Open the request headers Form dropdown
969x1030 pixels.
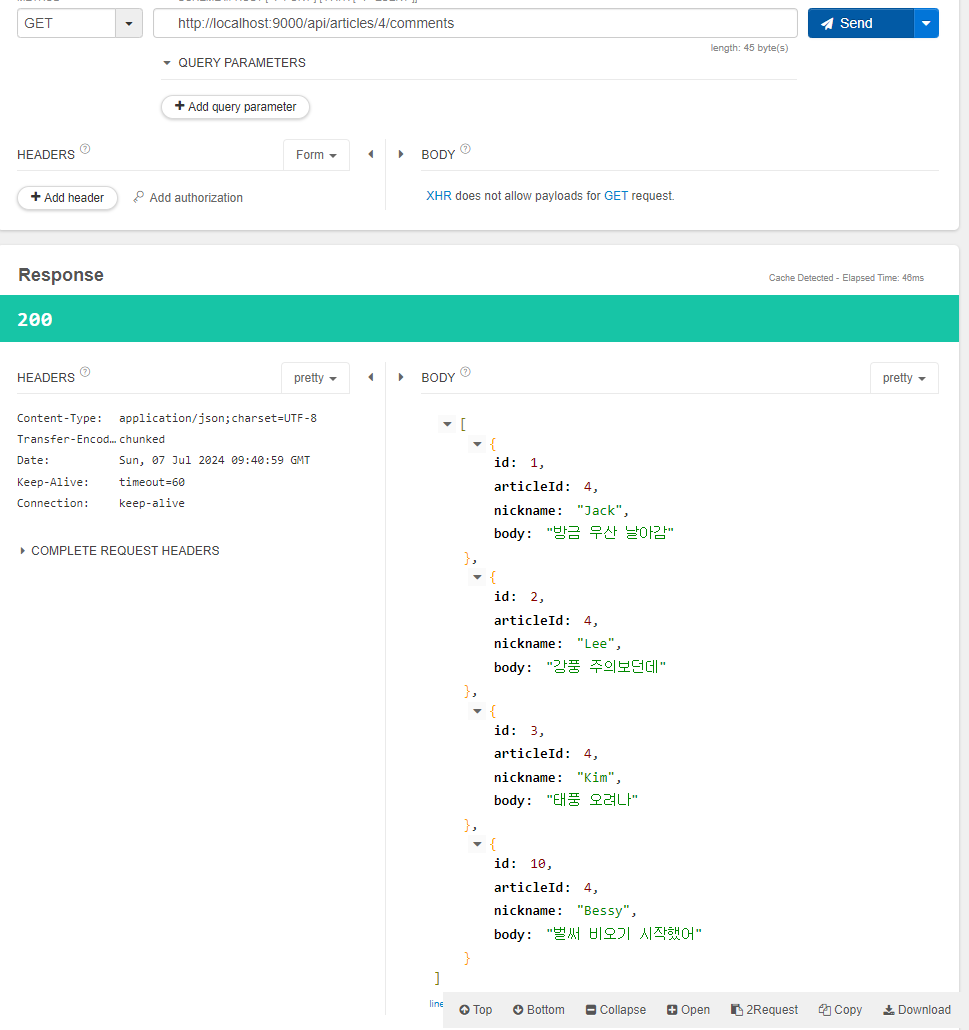coord(316,155)
